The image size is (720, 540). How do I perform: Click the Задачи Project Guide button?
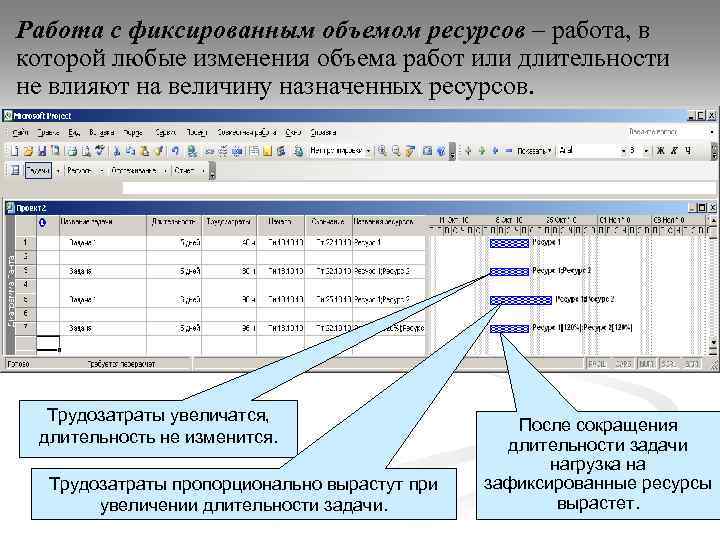pos(38,171)
